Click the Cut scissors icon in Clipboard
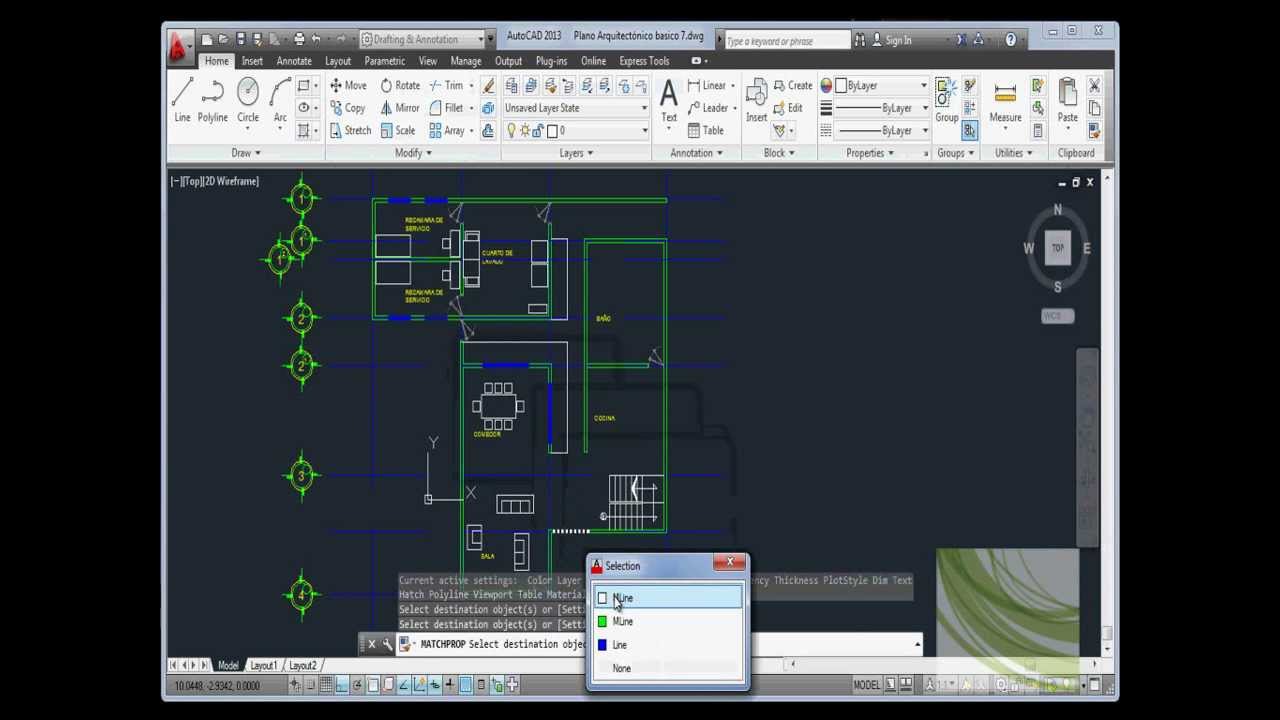1280x720 pixels. (1094, 87)
